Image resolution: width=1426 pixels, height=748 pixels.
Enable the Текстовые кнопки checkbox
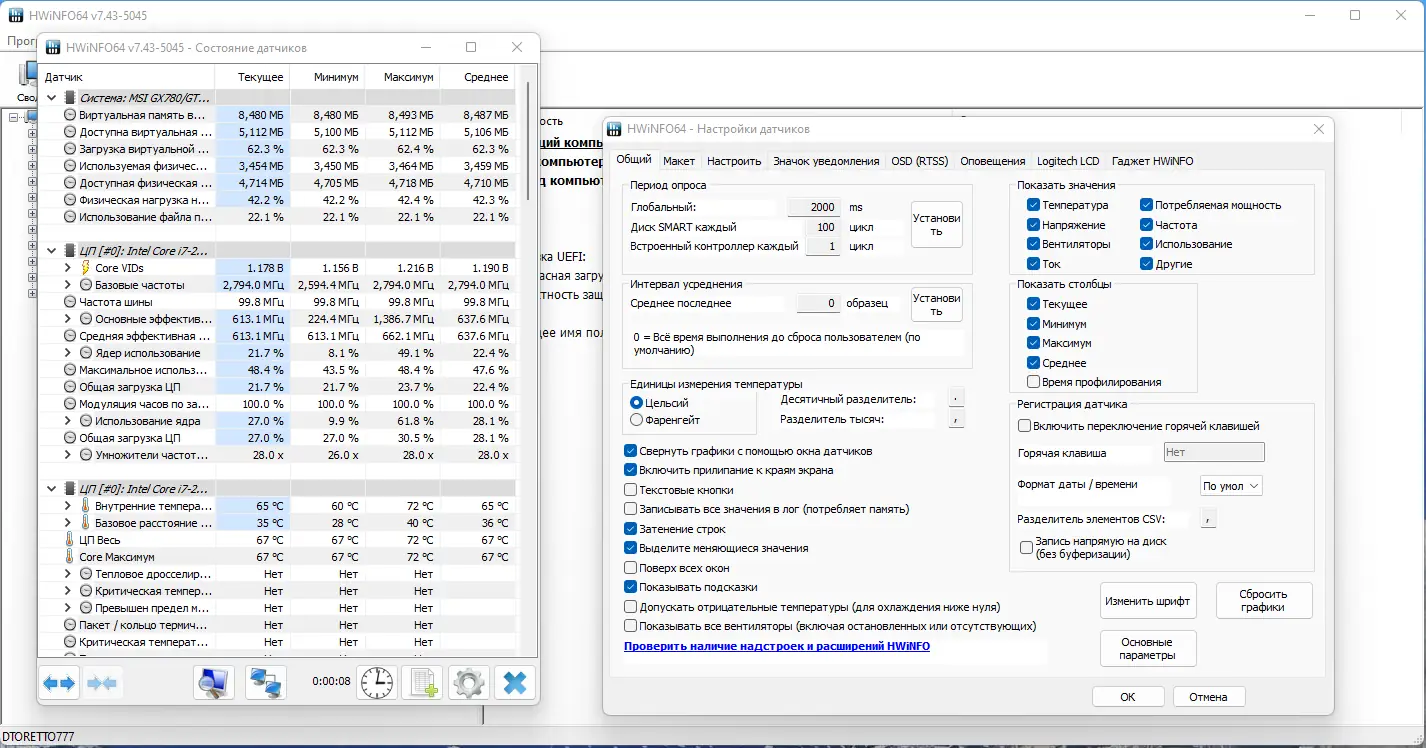point(630,490)
